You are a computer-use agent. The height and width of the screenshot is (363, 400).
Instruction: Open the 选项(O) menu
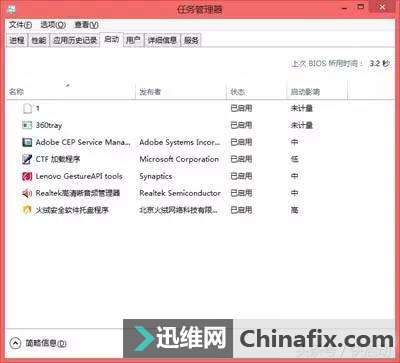pyautogui.click(x=53, y=25)
